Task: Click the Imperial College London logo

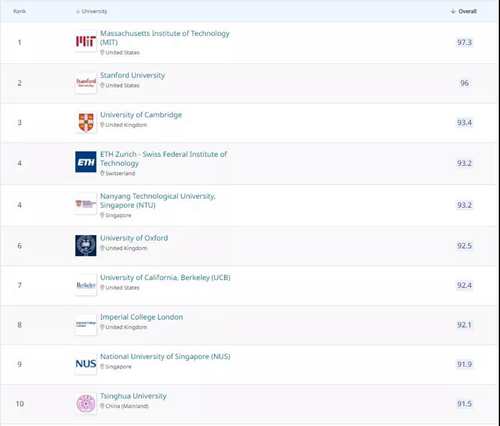Action: click(86, 324)
